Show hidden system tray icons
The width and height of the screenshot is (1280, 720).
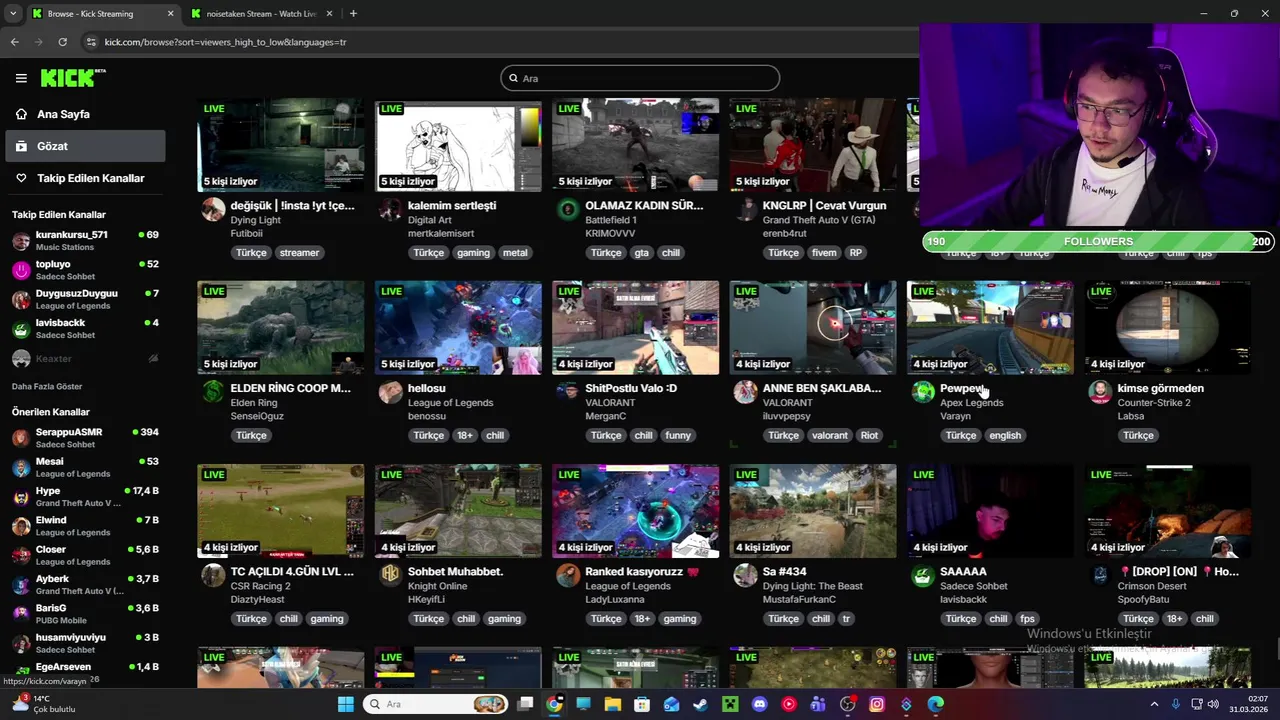click(x=1154, y=704)
